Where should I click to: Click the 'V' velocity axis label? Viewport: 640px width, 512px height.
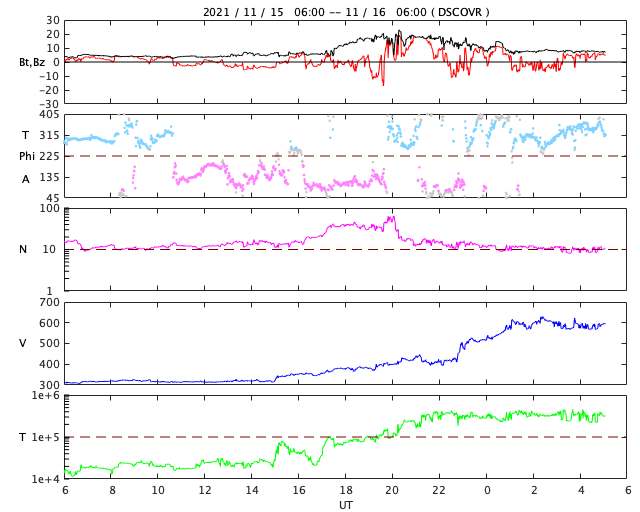(x=23, y=343)
